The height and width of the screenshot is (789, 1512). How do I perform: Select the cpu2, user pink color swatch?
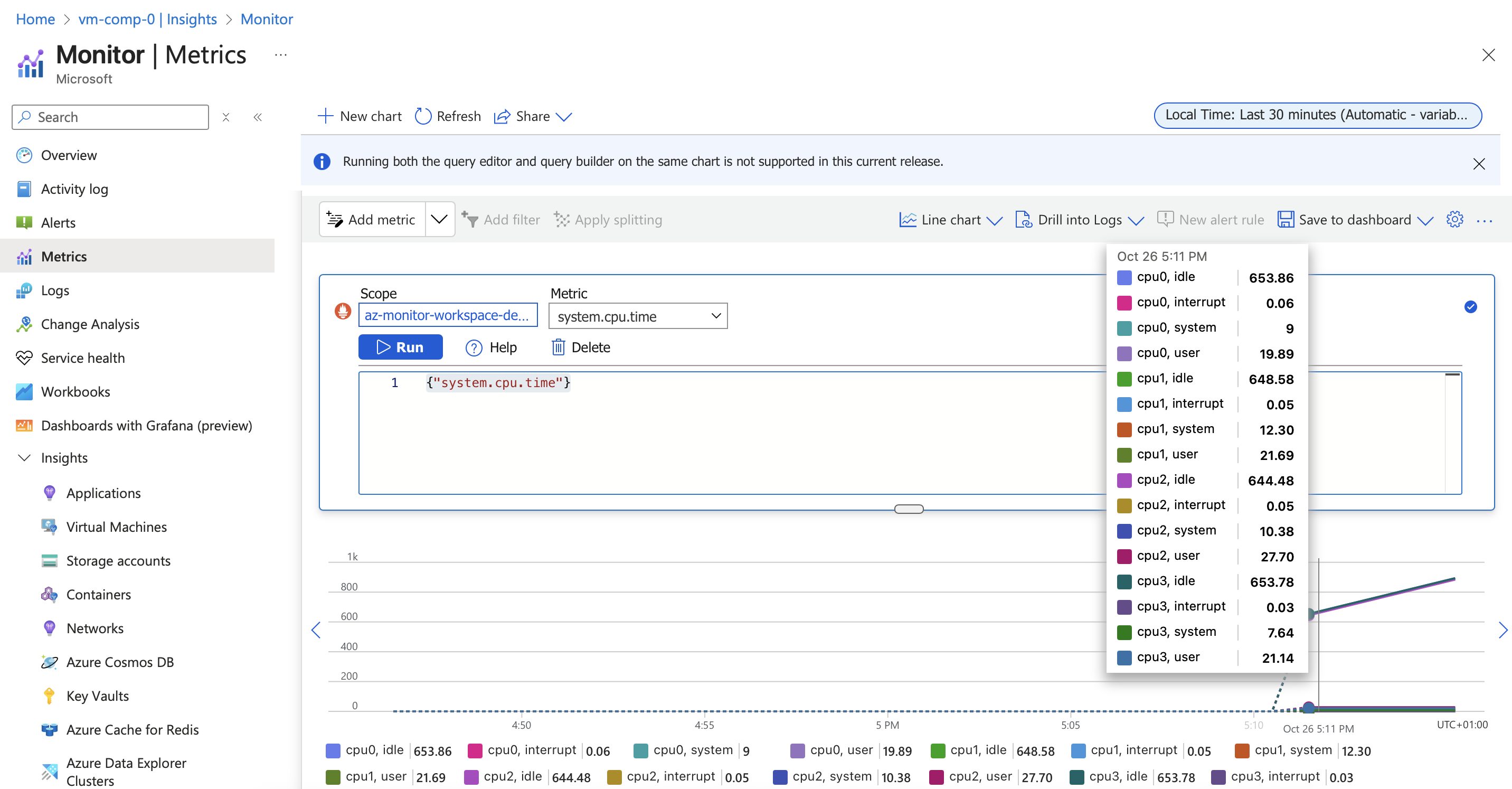938,776
